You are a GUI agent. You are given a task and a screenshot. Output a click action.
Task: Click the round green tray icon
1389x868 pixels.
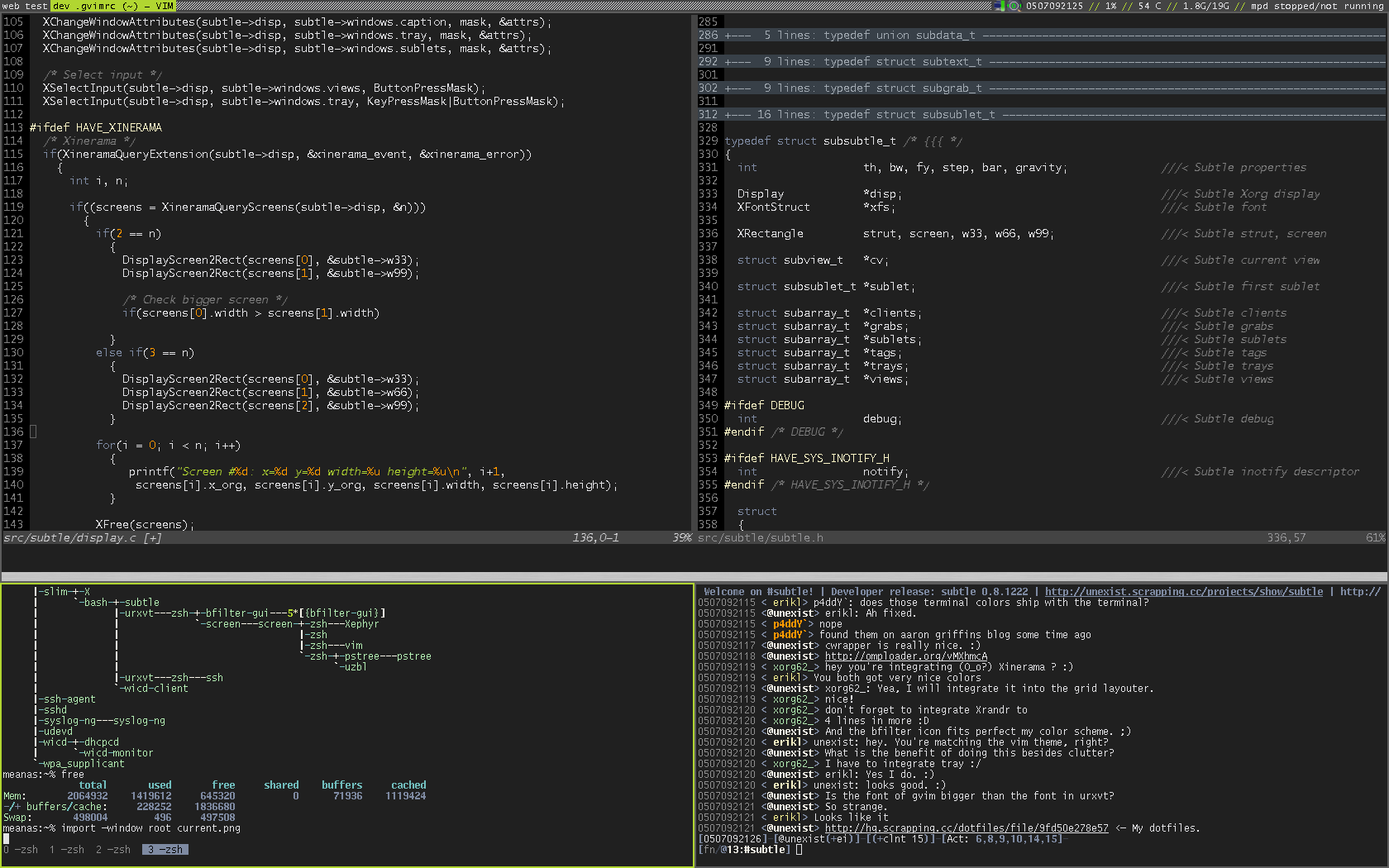(1014, 6)
